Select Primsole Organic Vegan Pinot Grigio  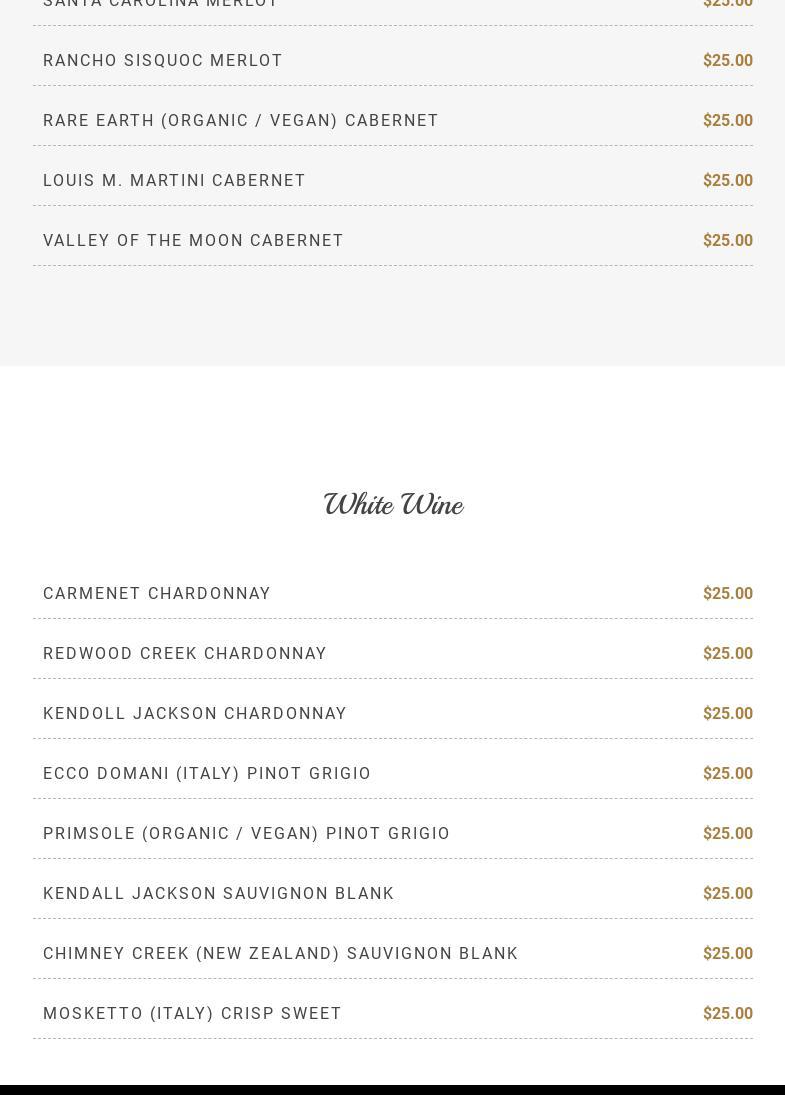tap(247, 834)
